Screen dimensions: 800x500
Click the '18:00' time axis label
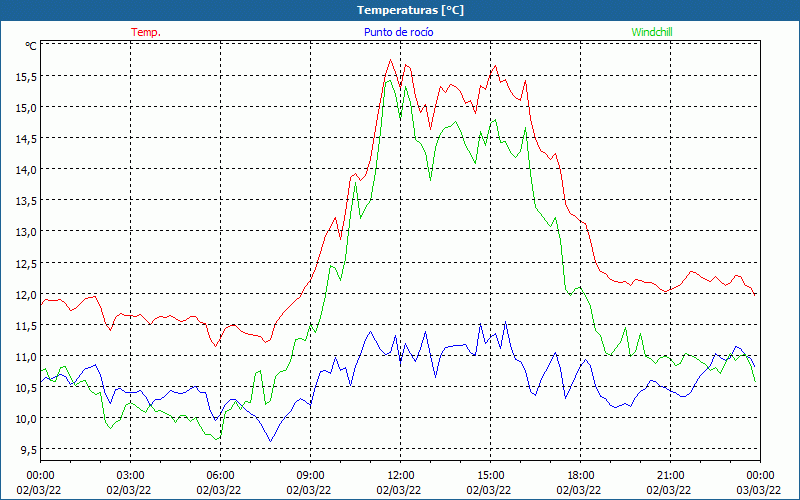pos(580,476)
